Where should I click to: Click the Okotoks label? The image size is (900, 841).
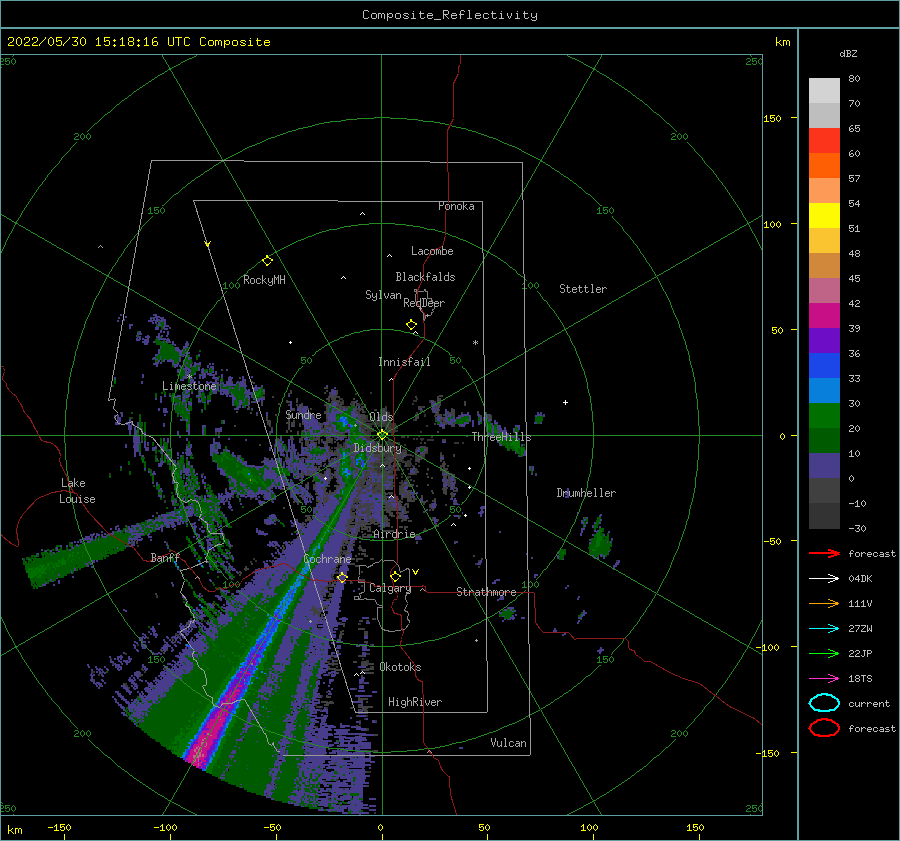click(x=400, y=667)
